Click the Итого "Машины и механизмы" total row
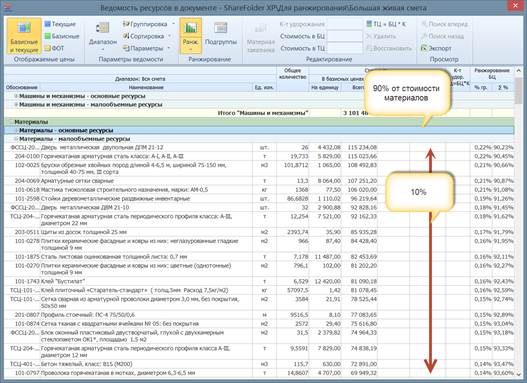The height and width of the screenshot is (383, 527). coord(259,113)
